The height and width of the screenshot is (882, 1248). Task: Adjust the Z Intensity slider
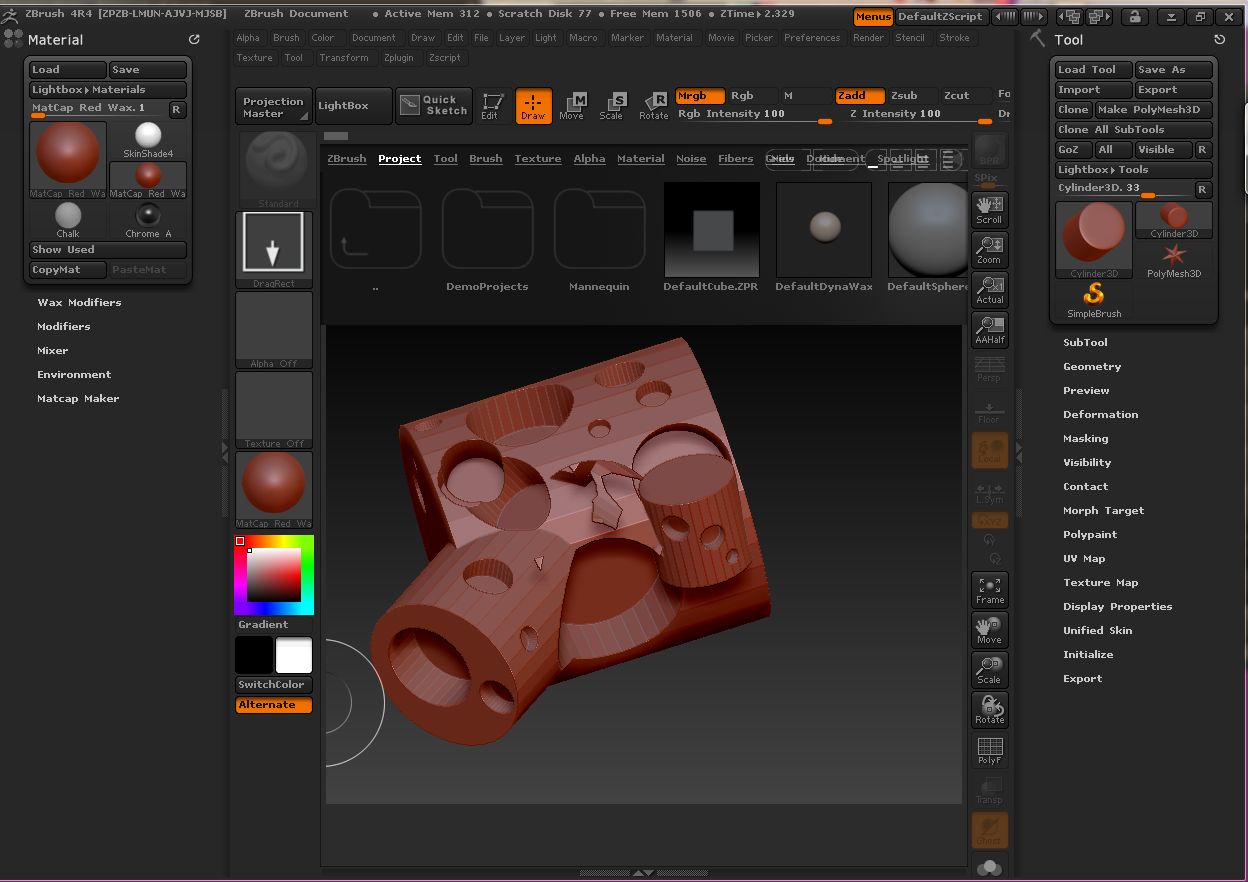click(x=920, y=116)
